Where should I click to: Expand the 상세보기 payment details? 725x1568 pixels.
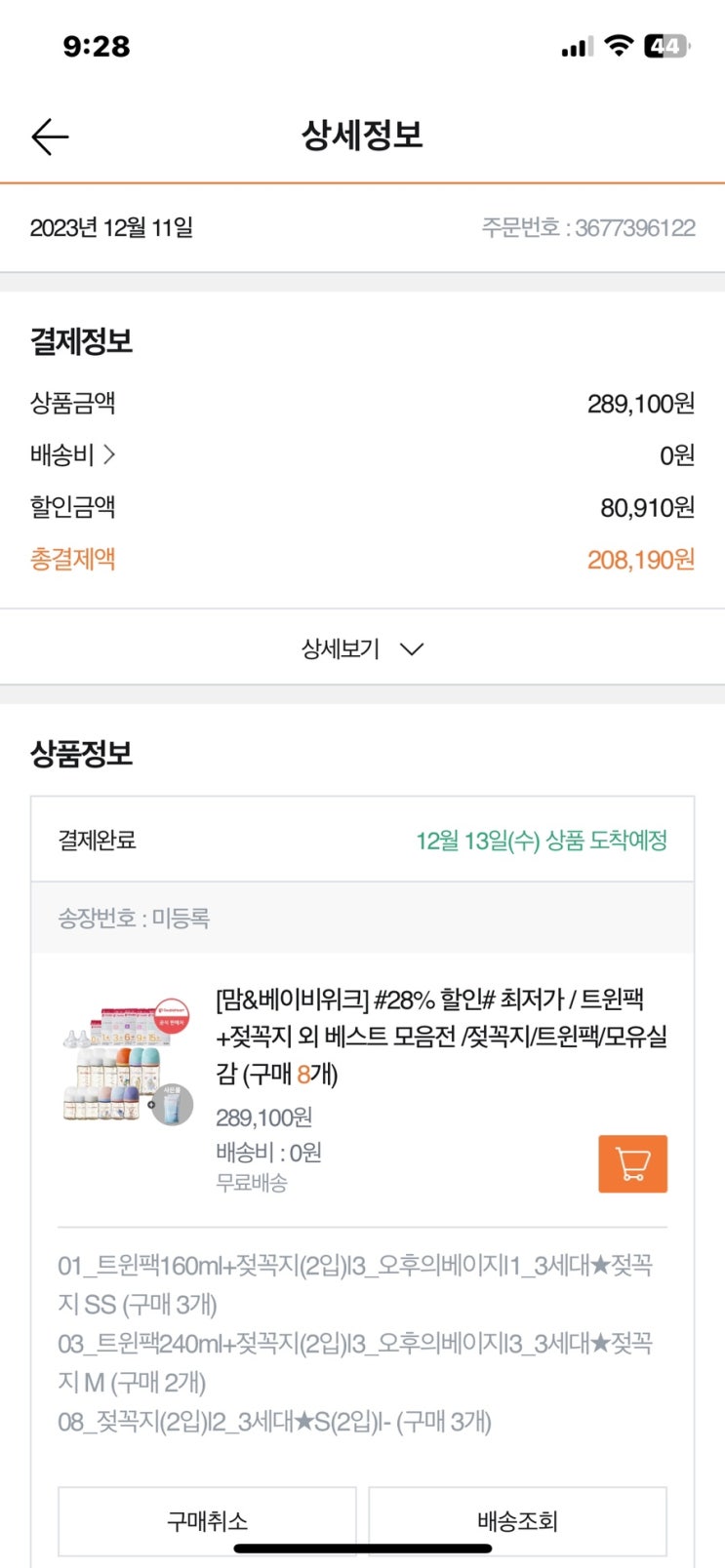tap(362, 648)
